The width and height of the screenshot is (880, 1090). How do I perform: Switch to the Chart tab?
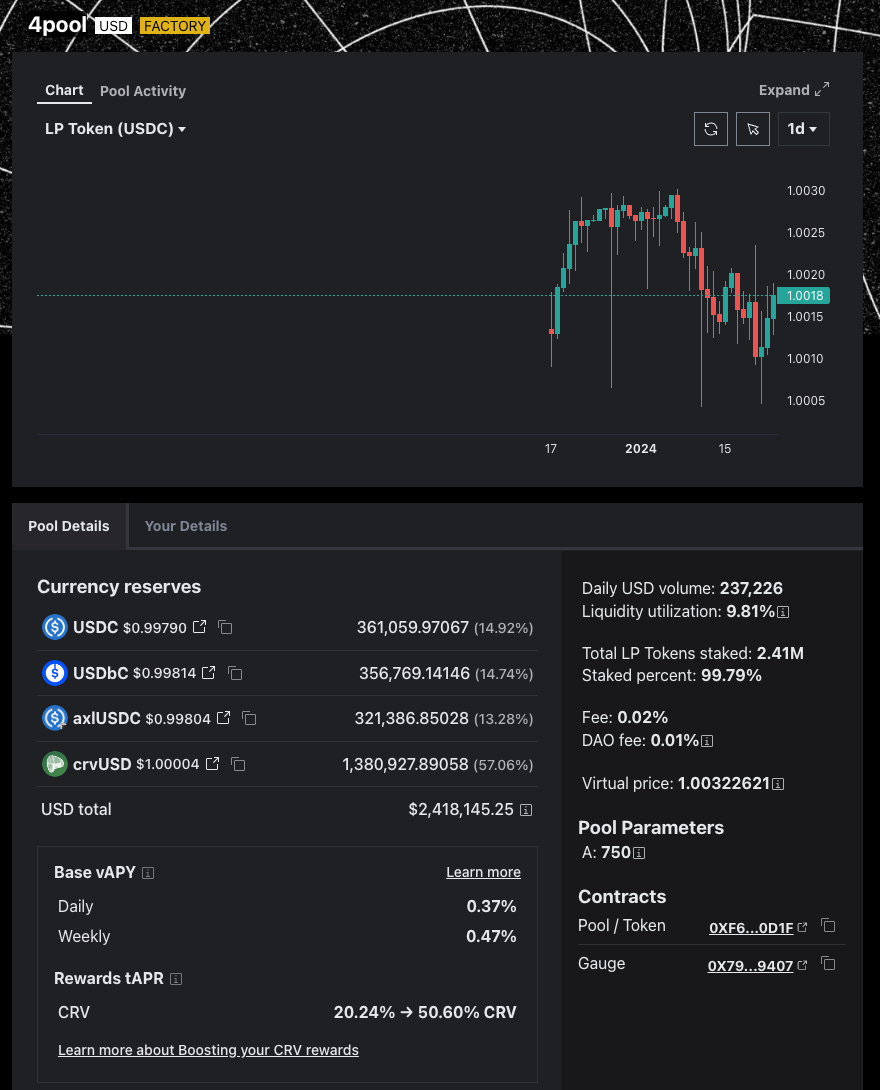coord(64,90)
